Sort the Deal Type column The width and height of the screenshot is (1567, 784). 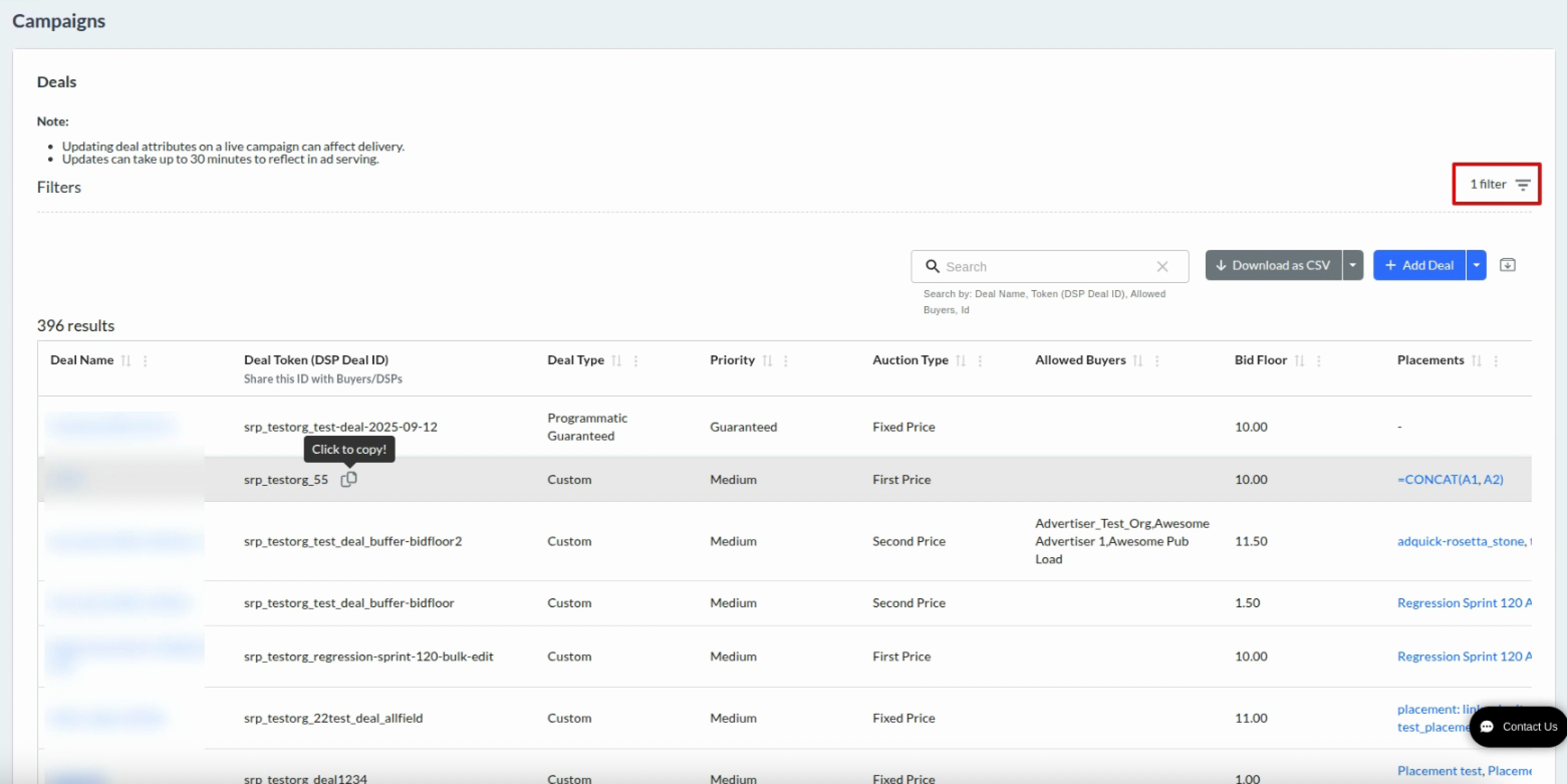[616, 361]
